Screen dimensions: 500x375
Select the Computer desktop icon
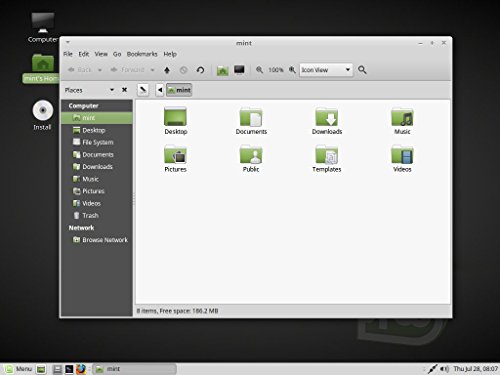(43, 28)
